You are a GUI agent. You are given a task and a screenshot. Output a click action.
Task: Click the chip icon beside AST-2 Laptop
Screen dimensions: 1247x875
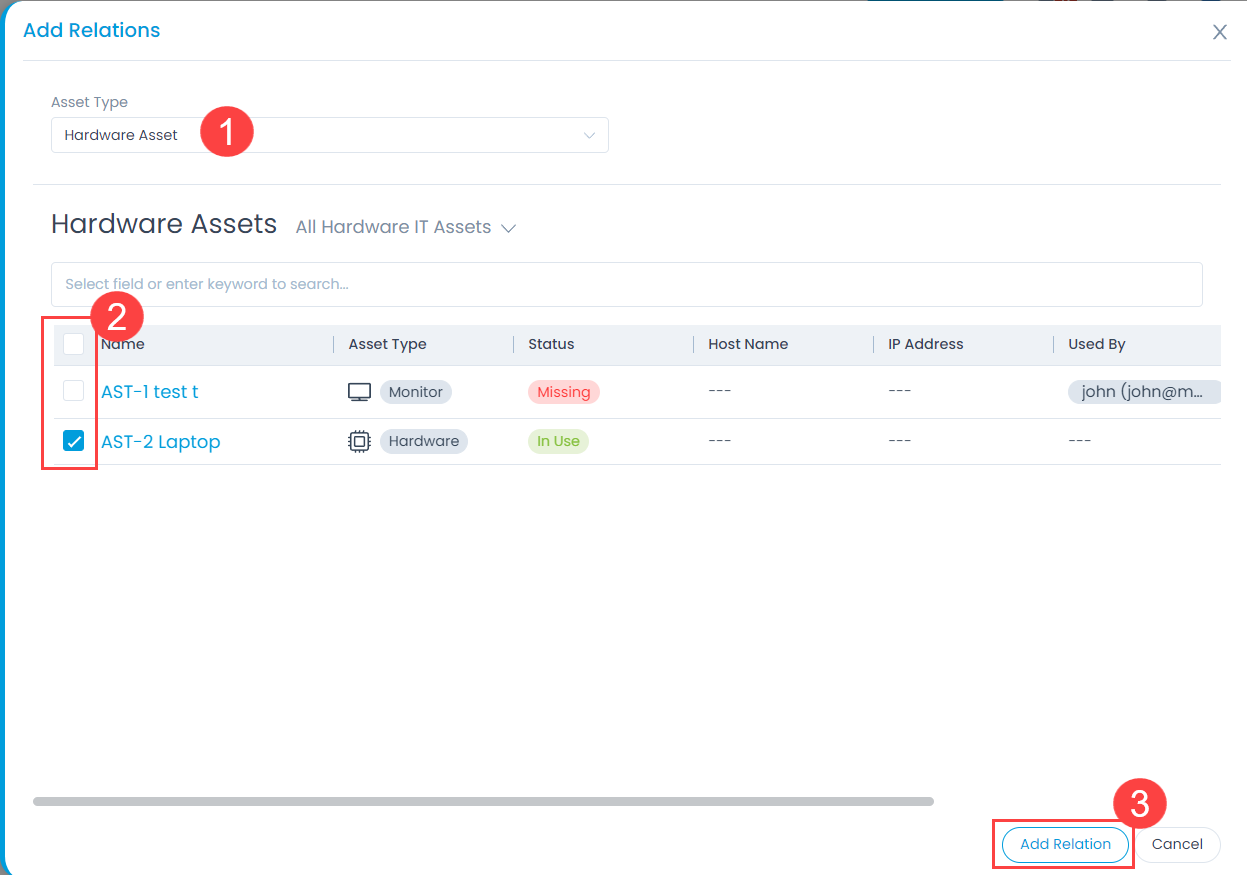click(x=359, y=440)
